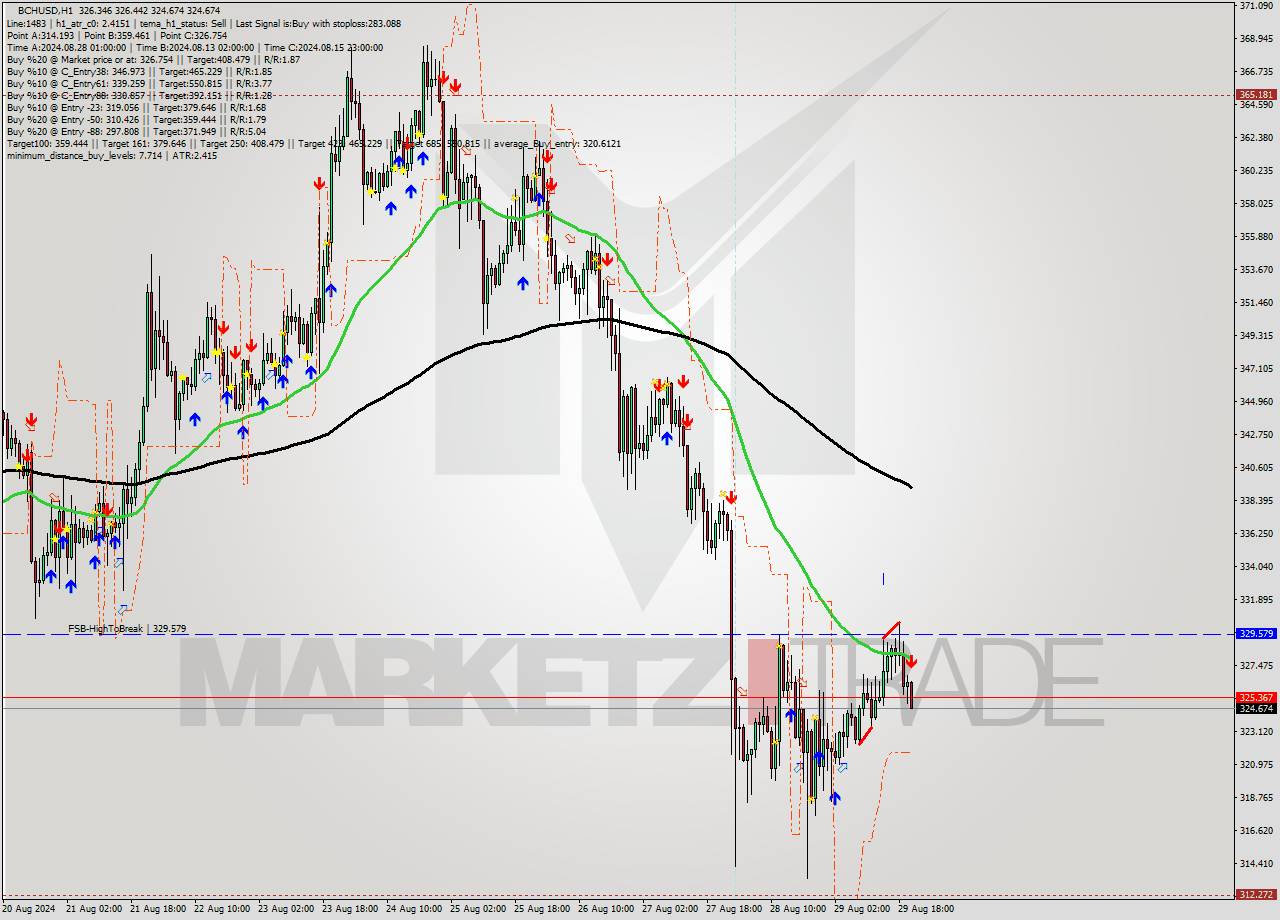Click the blue 329.579 price tag

click(1255, 633)
